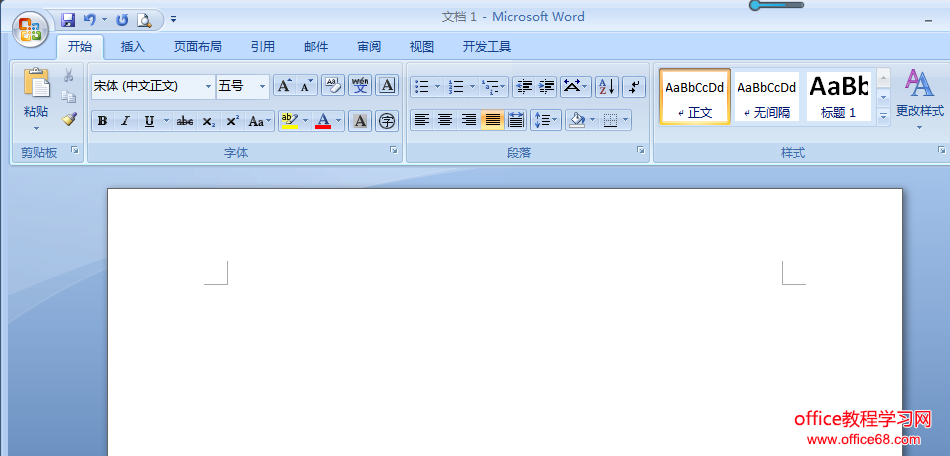
Task: Copy selection with the copy icon
Action: coord(68,96)
